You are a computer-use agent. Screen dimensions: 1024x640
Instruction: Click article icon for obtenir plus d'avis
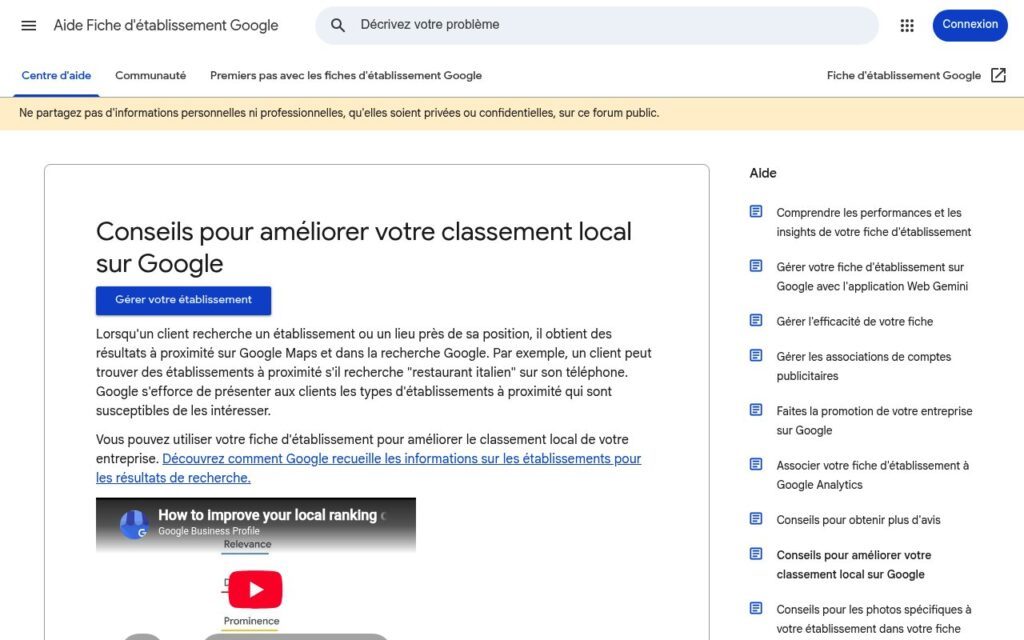(x=756, y=519)
